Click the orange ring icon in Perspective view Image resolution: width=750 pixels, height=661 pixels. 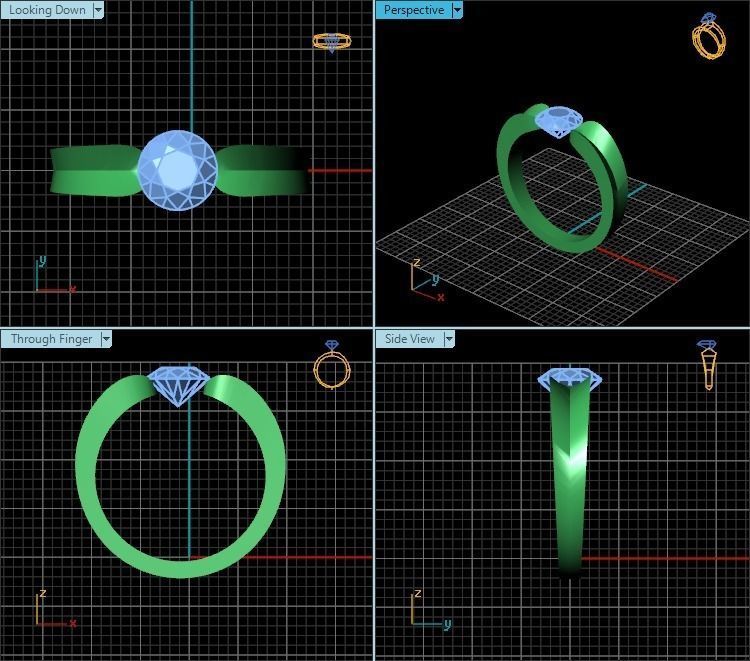pyautogui.click(x=708, y=36)
